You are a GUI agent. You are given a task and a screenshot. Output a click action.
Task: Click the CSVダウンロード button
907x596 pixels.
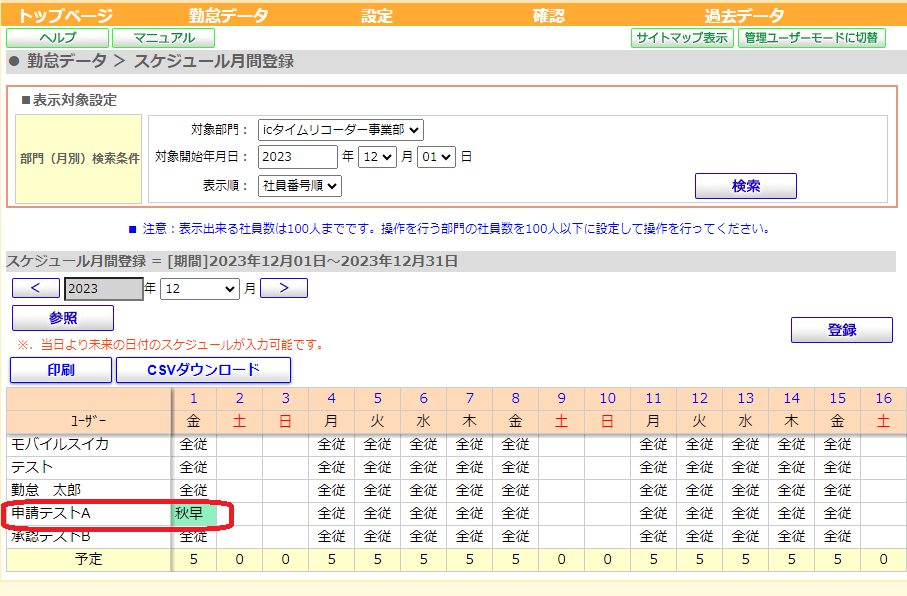tap(204, 370)
